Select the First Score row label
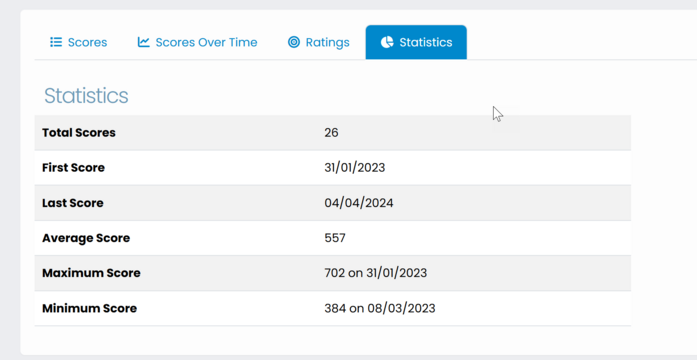Viewport: 697px width, 360px height. point(73,168)
